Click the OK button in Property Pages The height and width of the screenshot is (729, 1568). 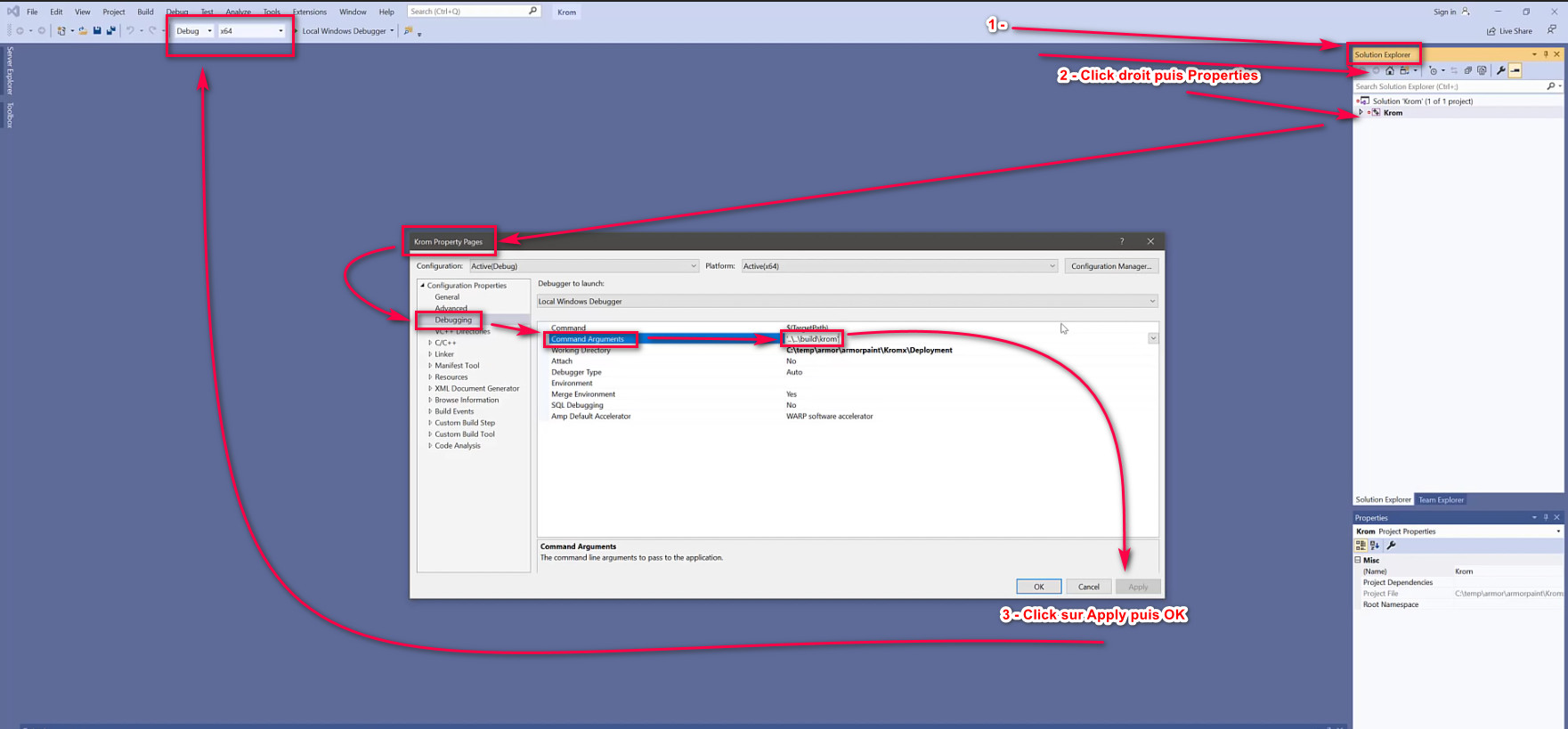pyautogui.click(x=1038, y=587)
